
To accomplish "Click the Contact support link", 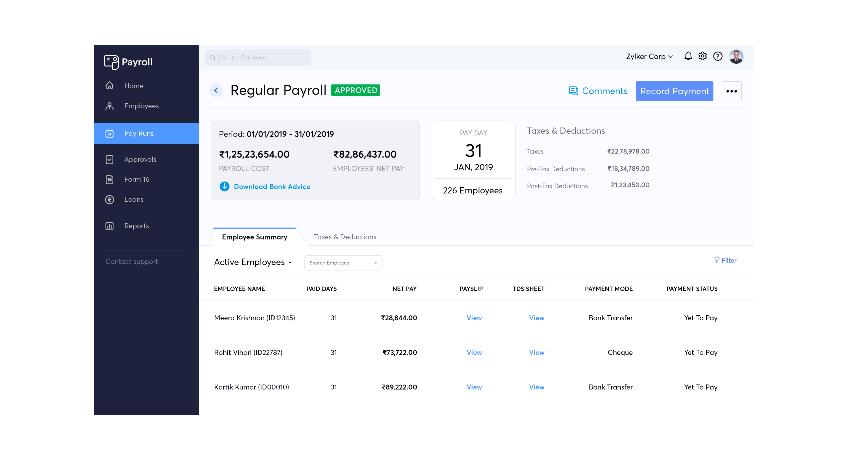I will [132, 261].
